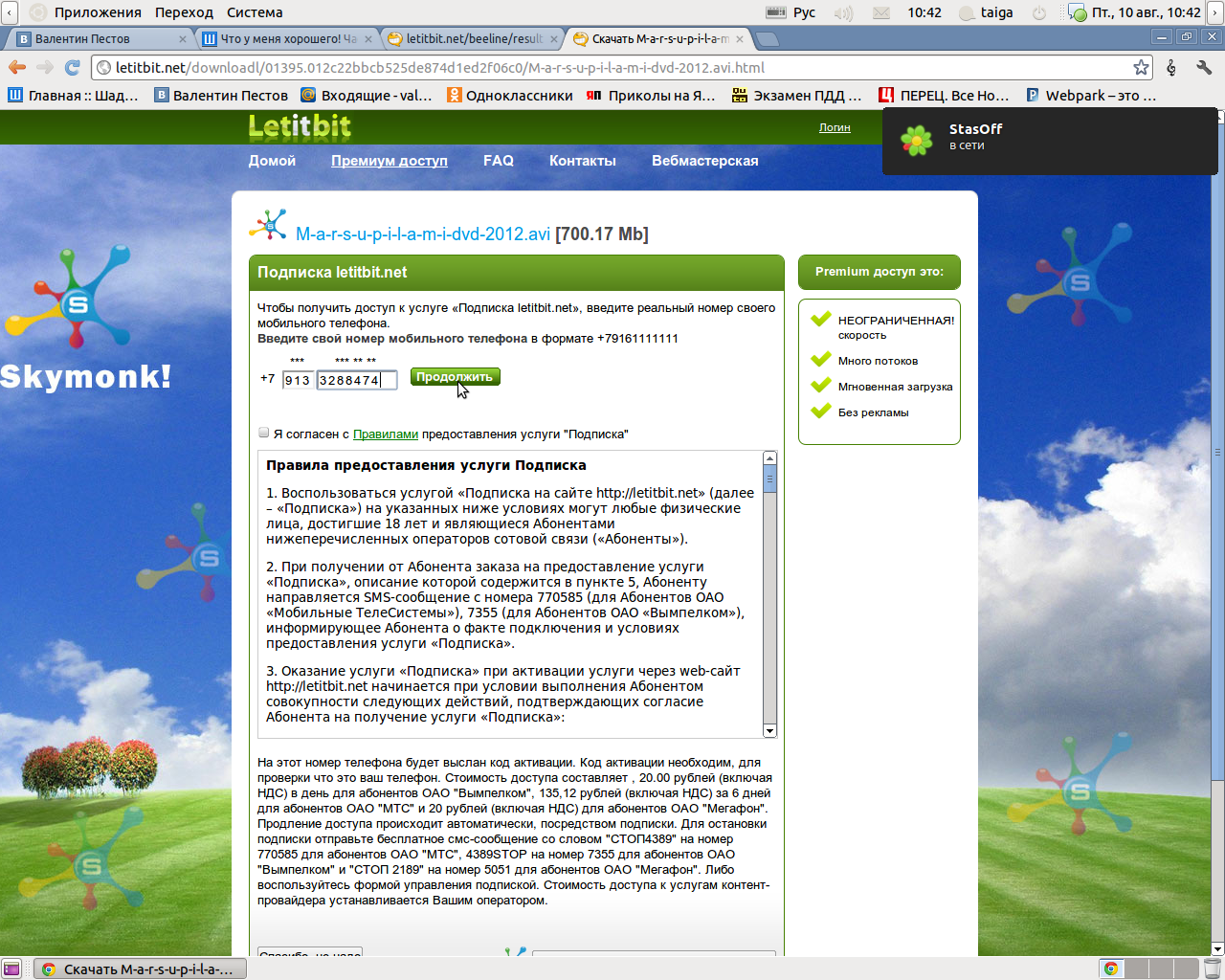Click the show-desktop icon in the bottom panel
1225x980 pixels.
tap(11, 969)
